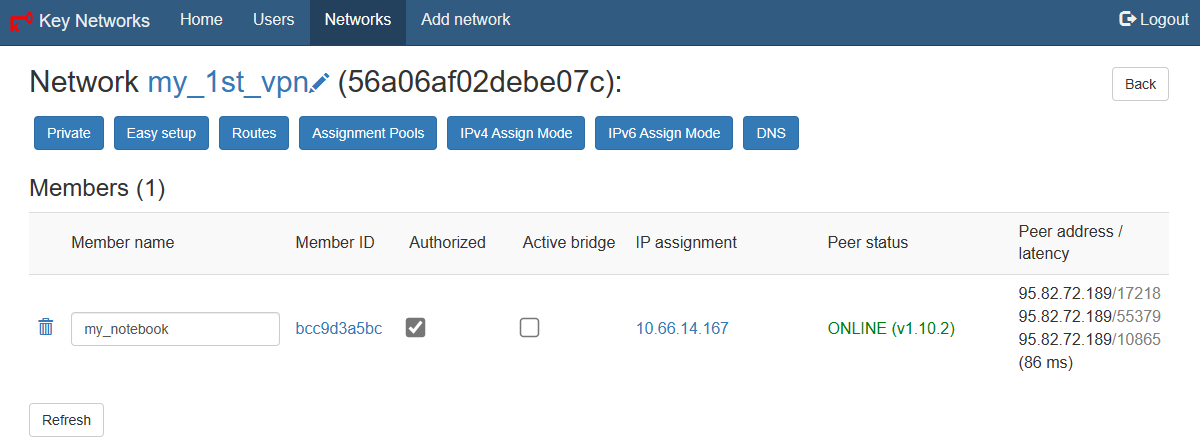Open the Home navigation tab

tap(201, 20)
